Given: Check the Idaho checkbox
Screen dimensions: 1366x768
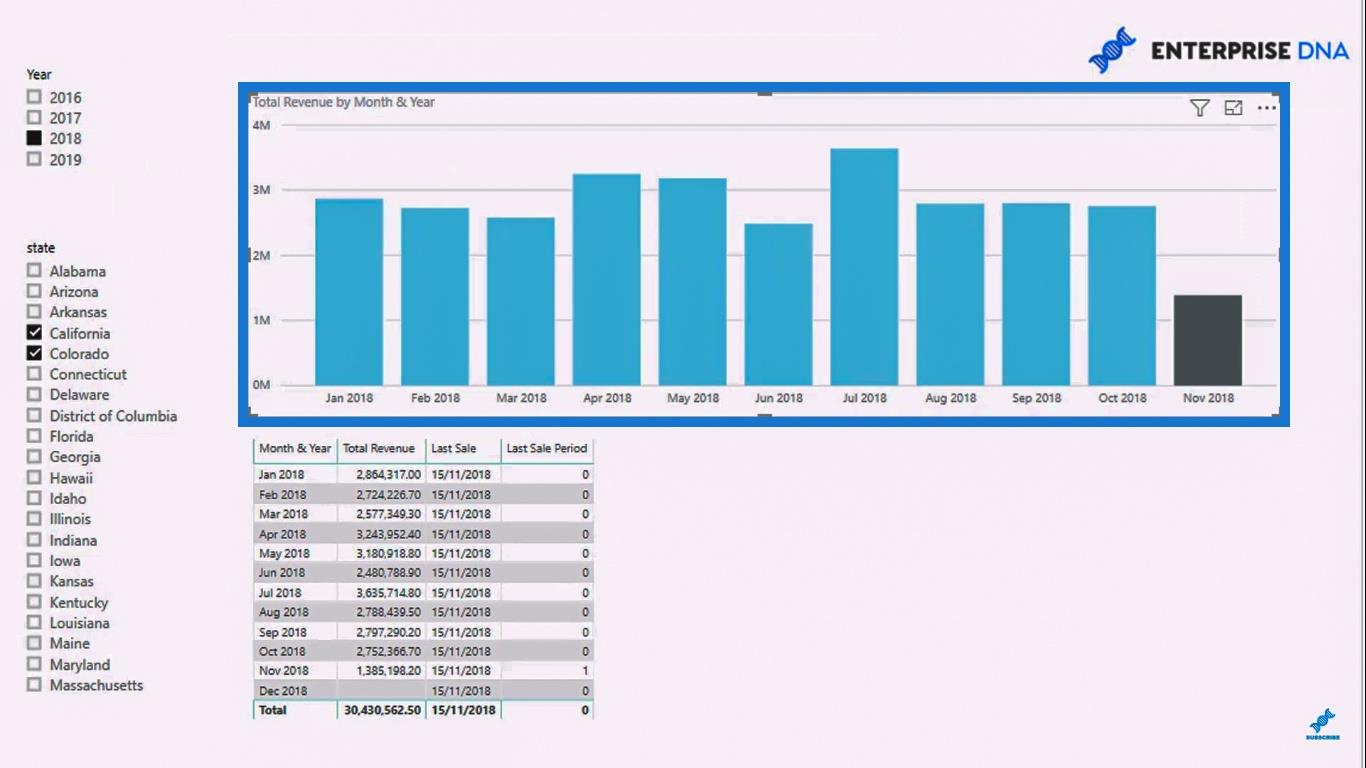Looking at the screenshot, I should (x=35, y=498).
